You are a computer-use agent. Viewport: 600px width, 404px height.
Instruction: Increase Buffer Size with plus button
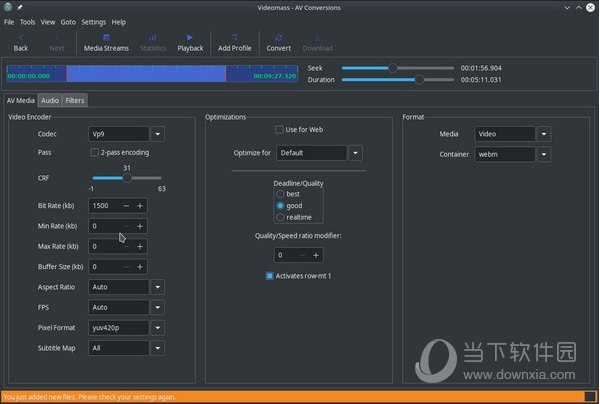click(x=140, y=267)
